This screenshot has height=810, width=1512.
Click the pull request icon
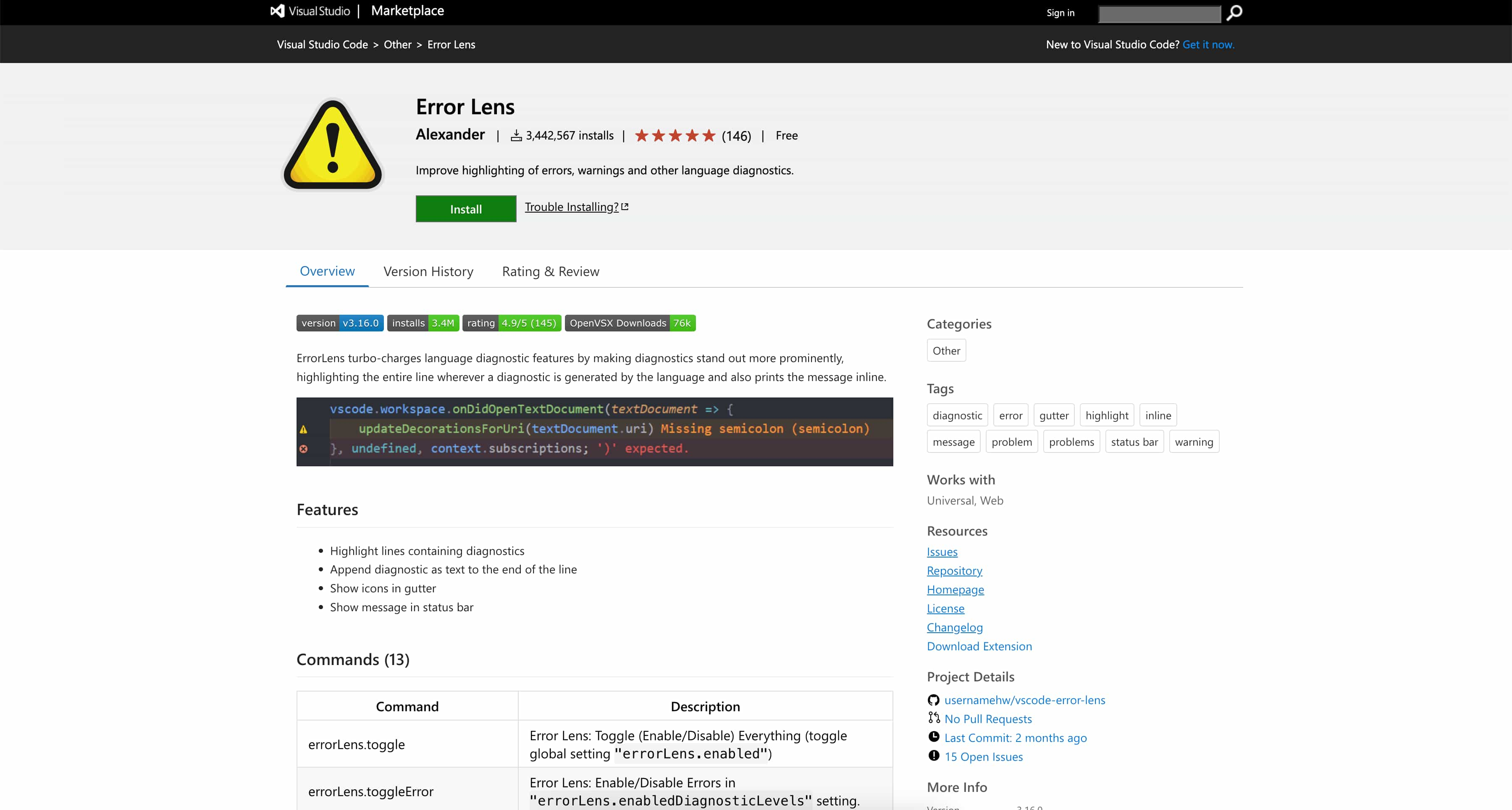(933, 718)
